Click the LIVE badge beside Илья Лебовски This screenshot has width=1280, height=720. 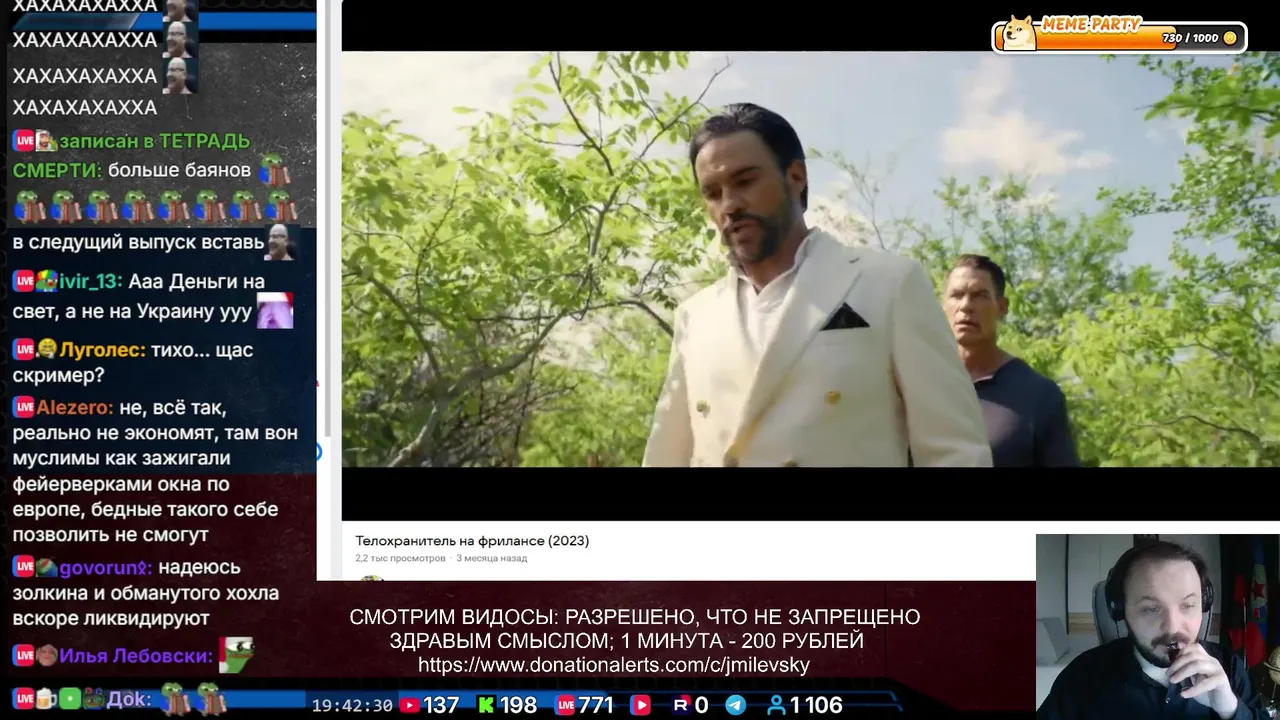coord(24,656)
